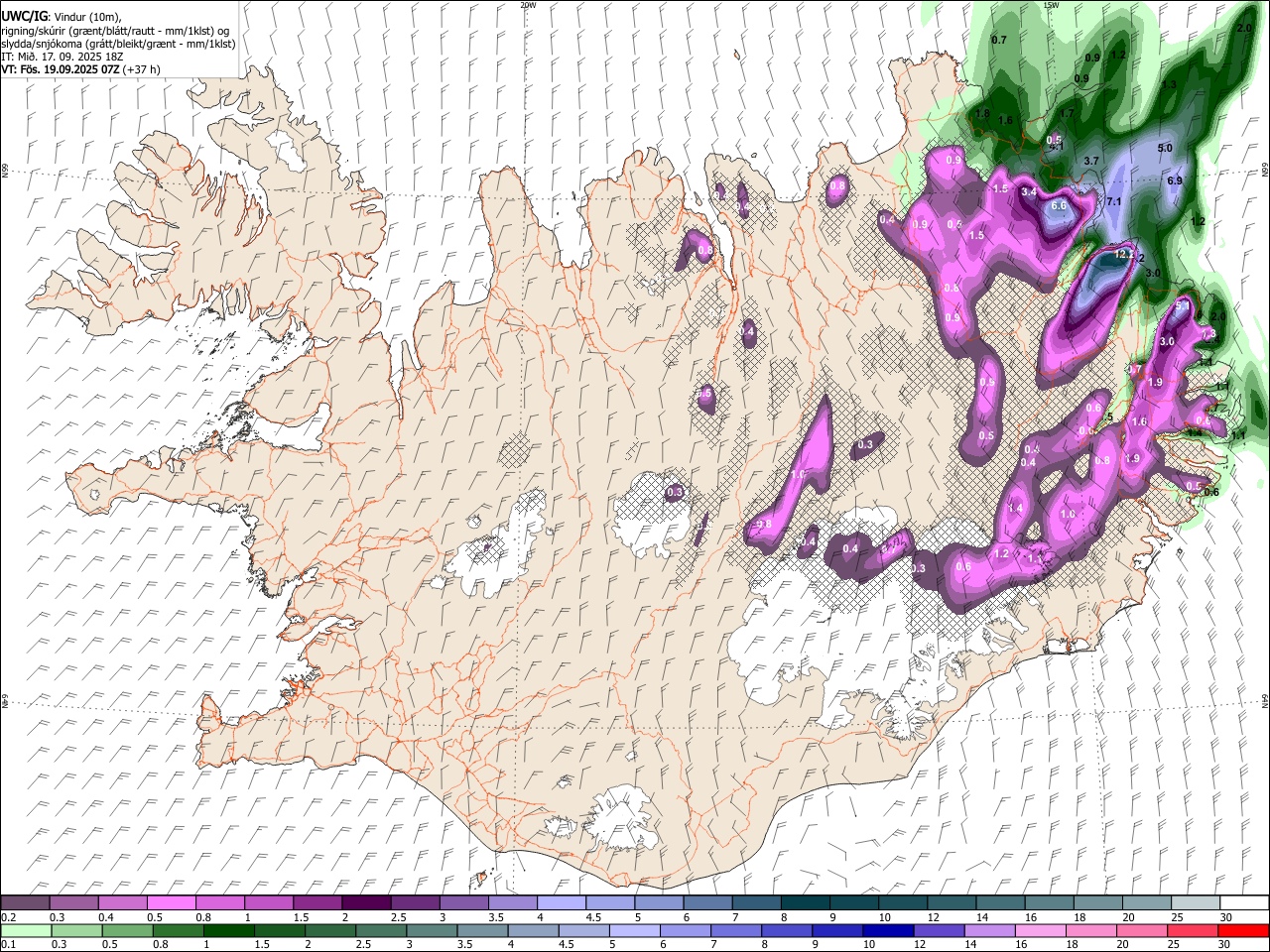Click the 6.6 snowfall value on the map
The width and height of the screenshot is (1270, 952).
1059,205
